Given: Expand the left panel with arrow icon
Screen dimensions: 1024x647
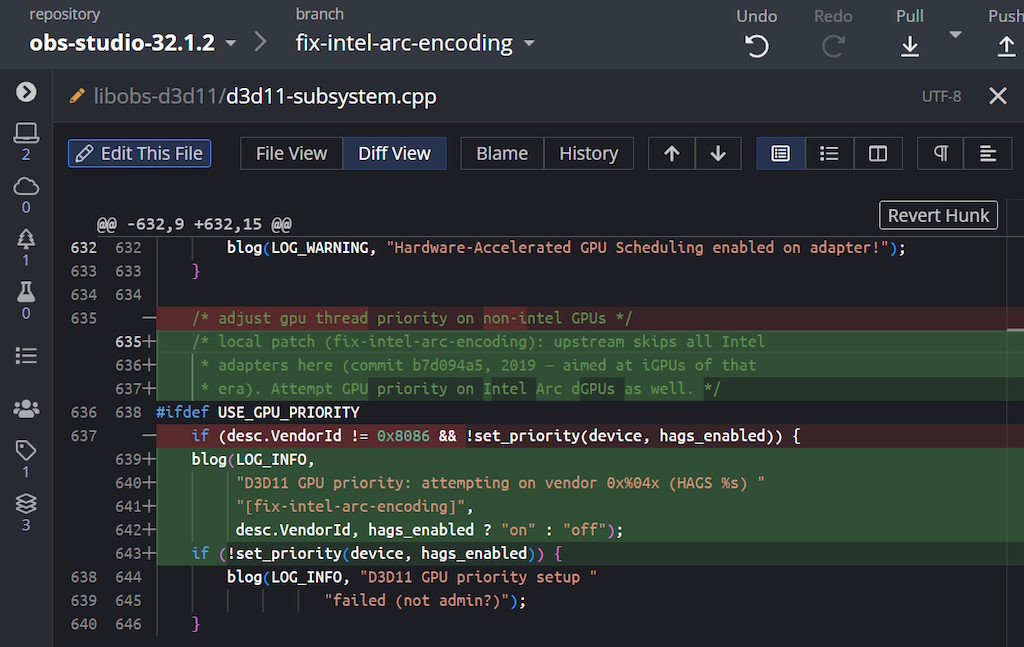Looking at the screenshot, I should 26,92.
